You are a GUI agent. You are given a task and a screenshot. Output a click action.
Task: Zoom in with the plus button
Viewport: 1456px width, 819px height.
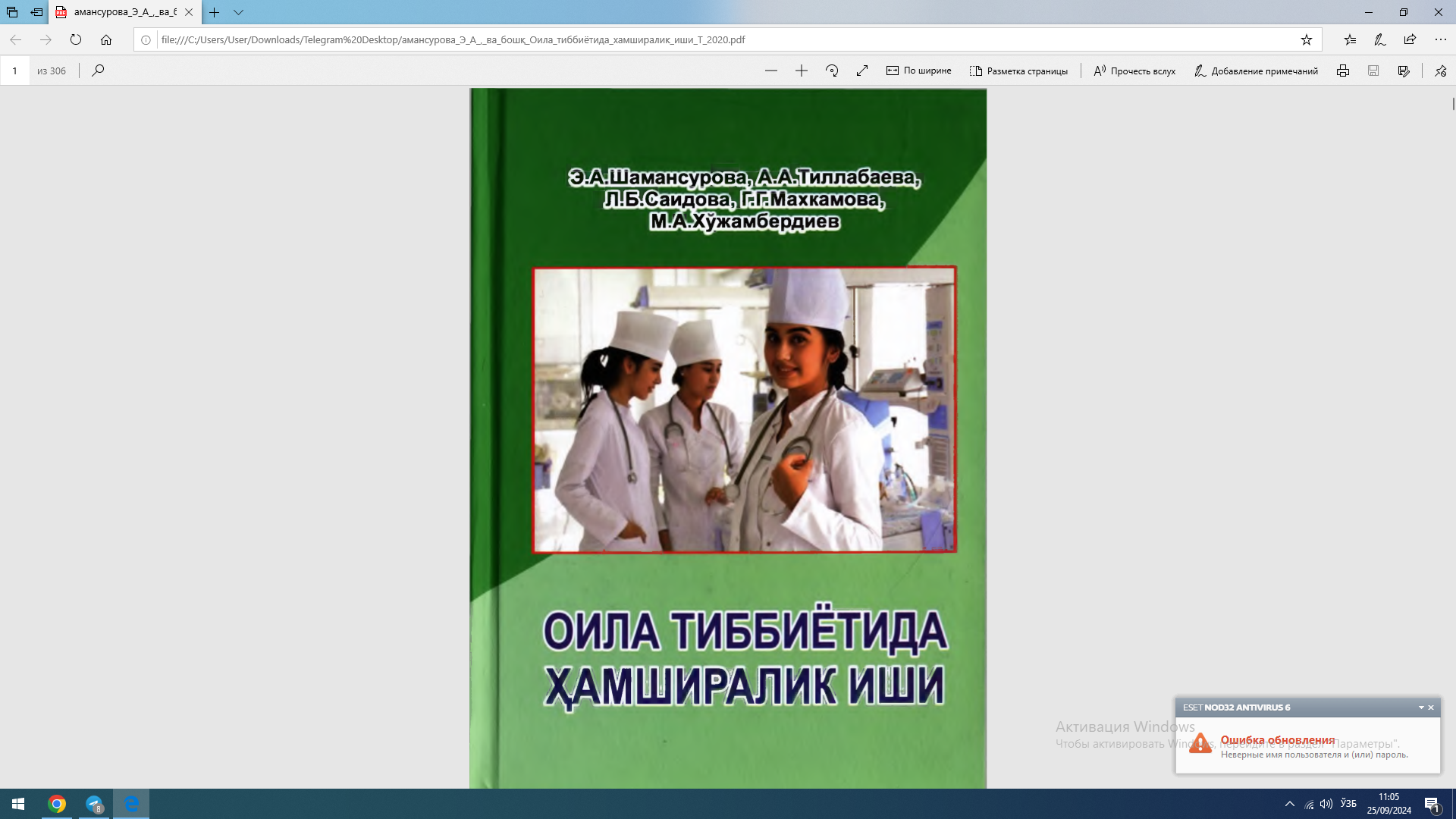802,71
